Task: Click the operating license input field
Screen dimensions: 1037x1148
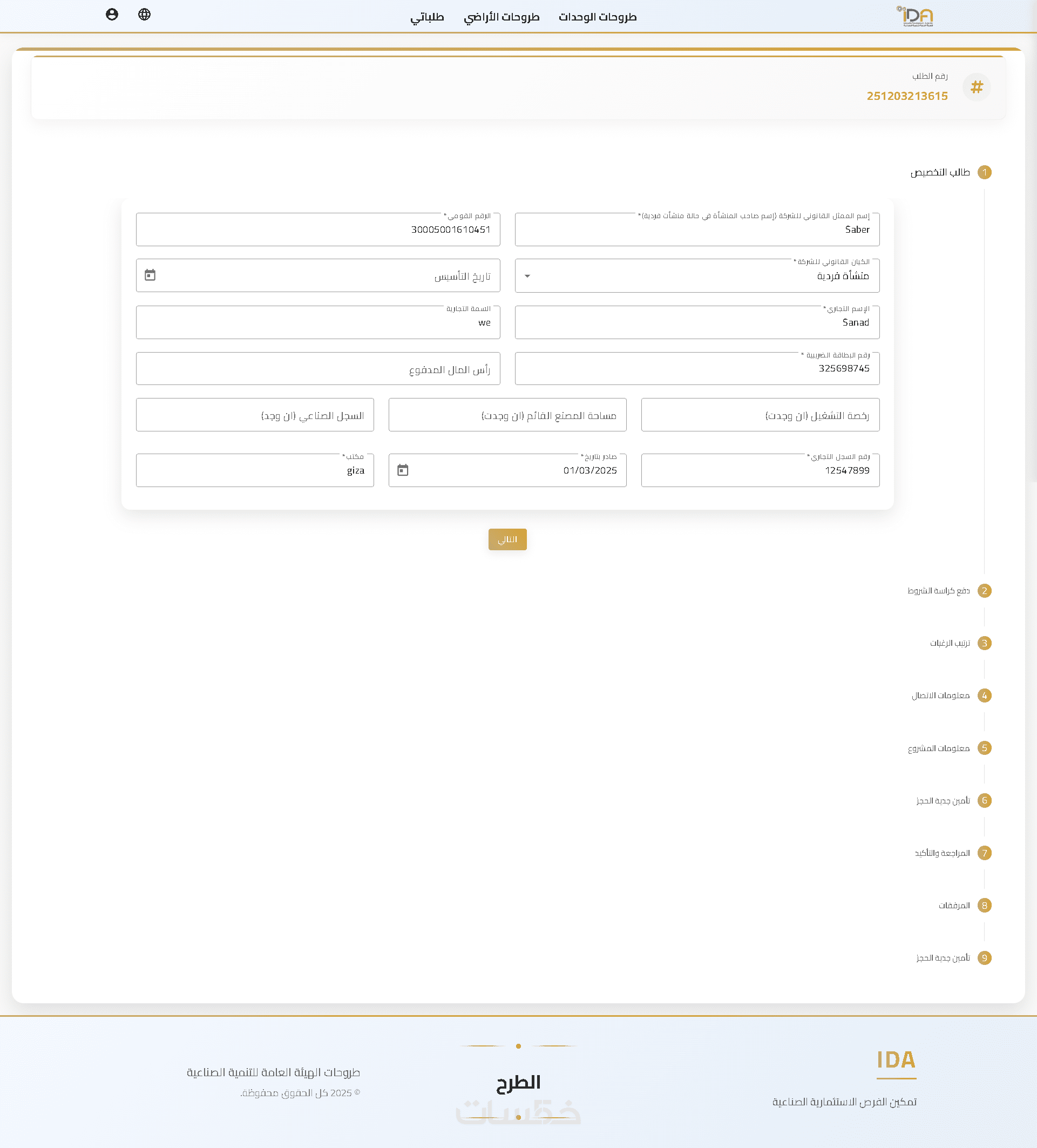Action: [760, 416]
